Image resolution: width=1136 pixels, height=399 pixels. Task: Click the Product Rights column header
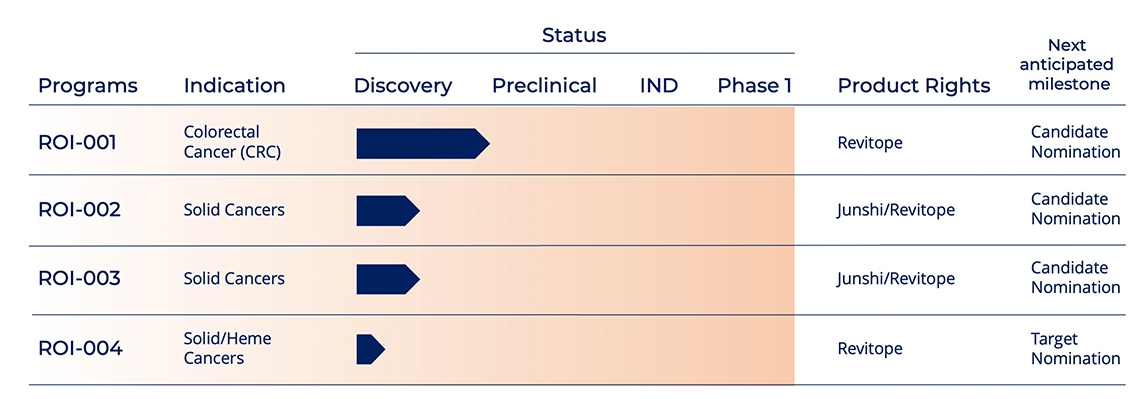pyautogui.click(x=914, y=86)
